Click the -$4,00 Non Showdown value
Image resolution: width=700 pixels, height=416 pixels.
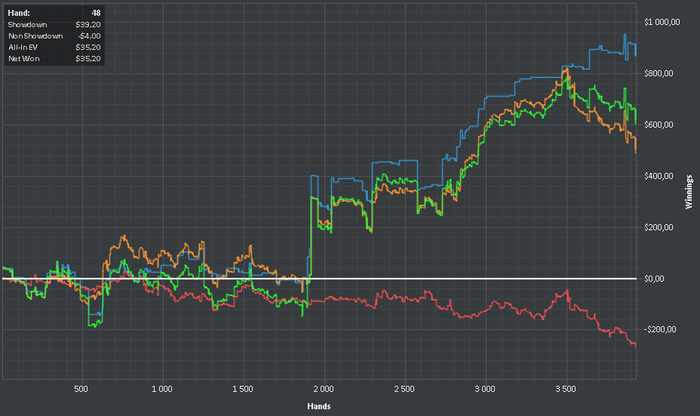[89, 36]
